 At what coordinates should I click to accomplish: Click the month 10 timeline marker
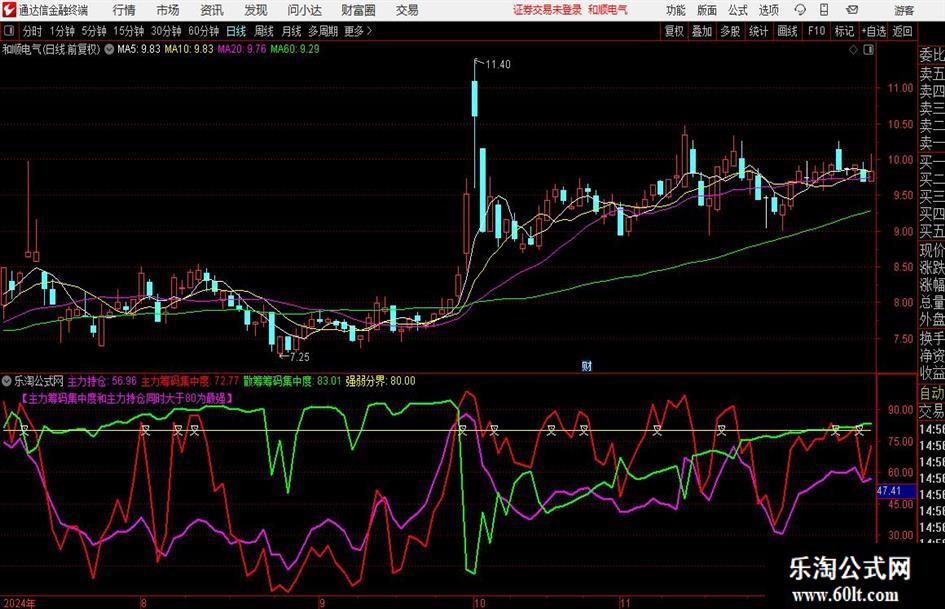coord(480,603)
